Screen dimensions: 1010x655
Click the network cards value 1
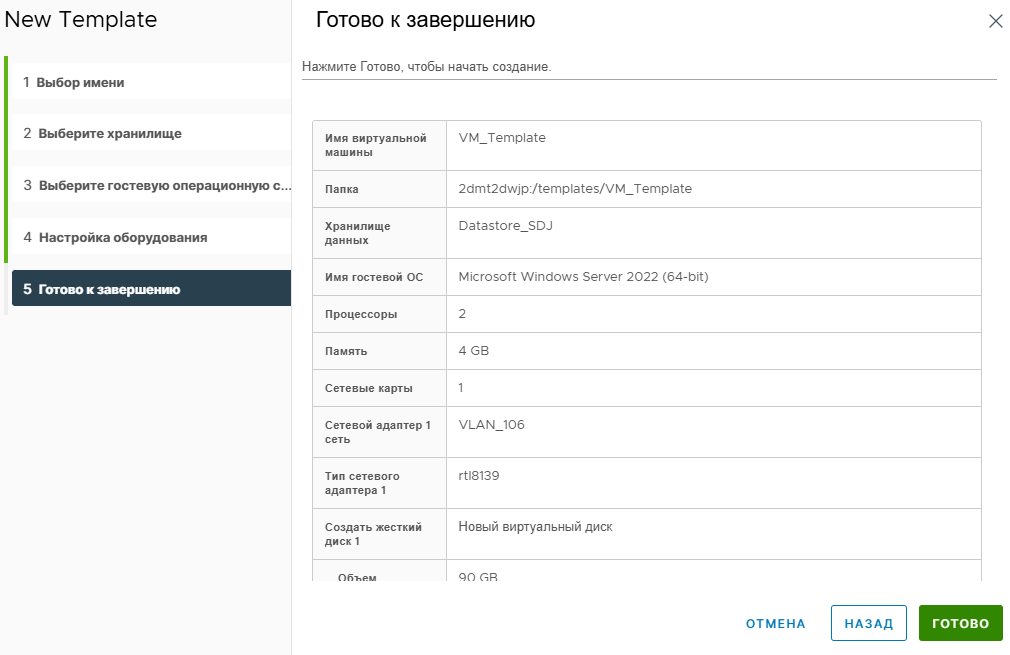coord(461,388)
